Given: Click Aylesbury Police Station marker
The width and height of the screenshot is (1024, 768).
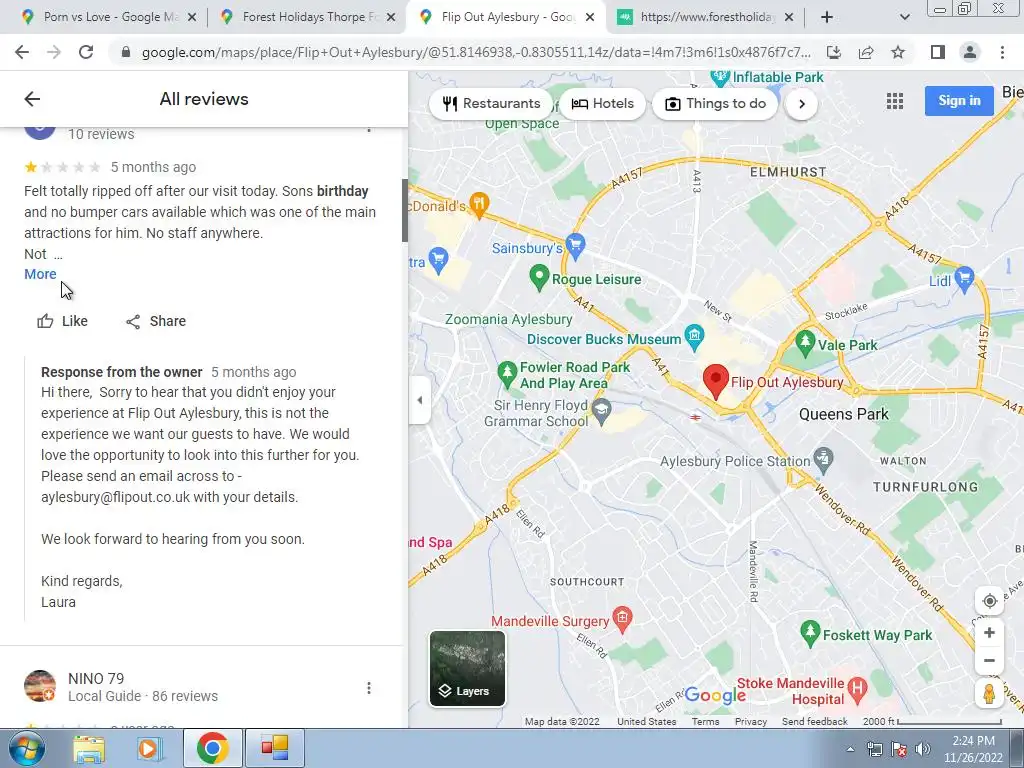Looking at the screenshot, I should tap(824, 460).
